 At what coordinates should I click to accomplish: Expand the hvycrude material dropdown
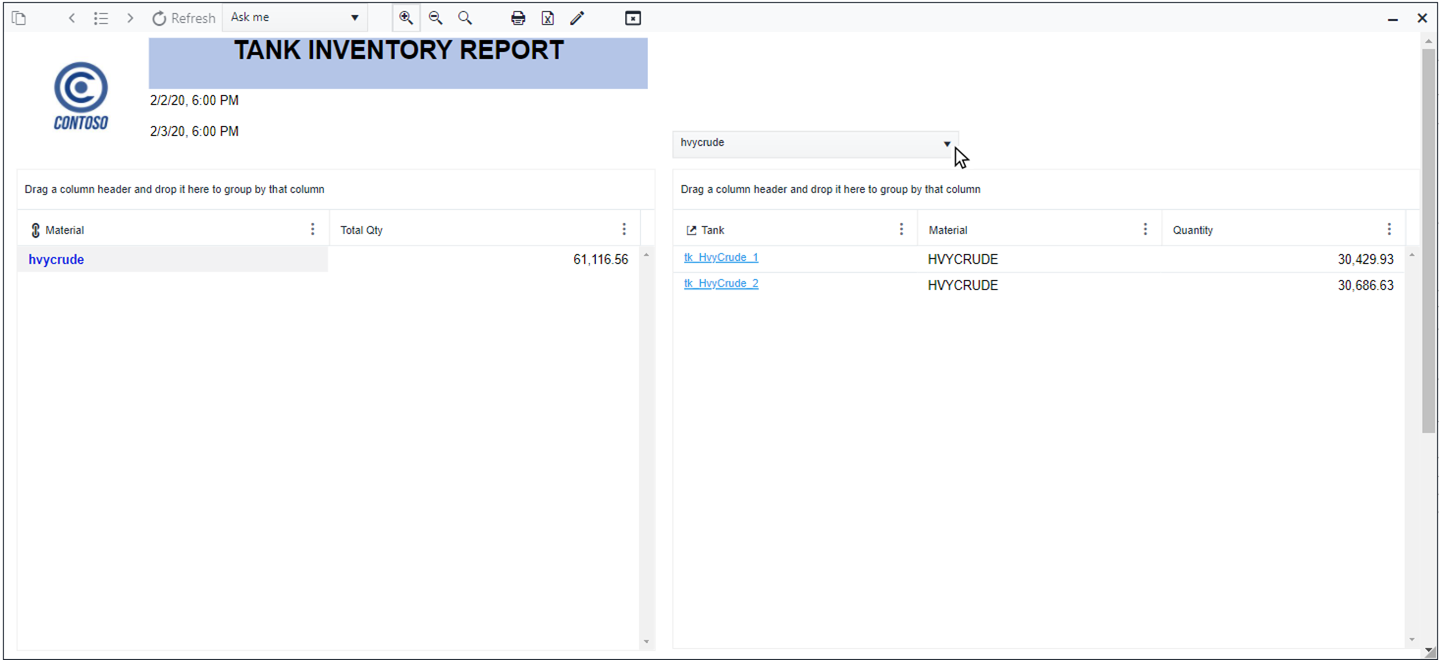(x=946, y=144)
